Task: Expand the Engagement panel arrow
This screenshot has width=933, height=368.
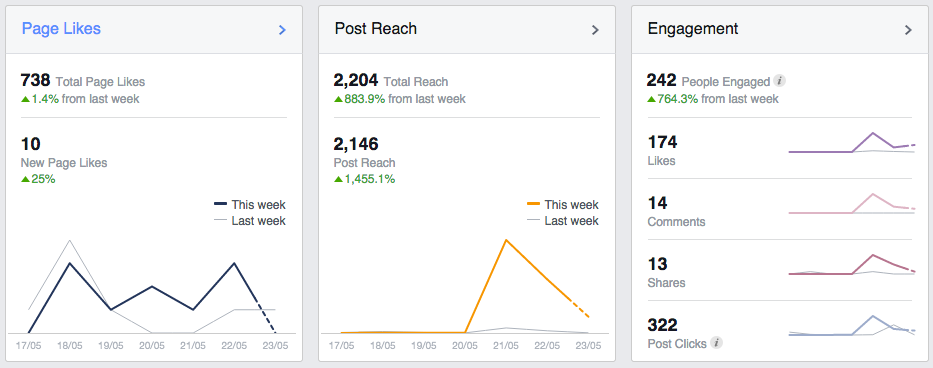Action: (x=907, y=30)
